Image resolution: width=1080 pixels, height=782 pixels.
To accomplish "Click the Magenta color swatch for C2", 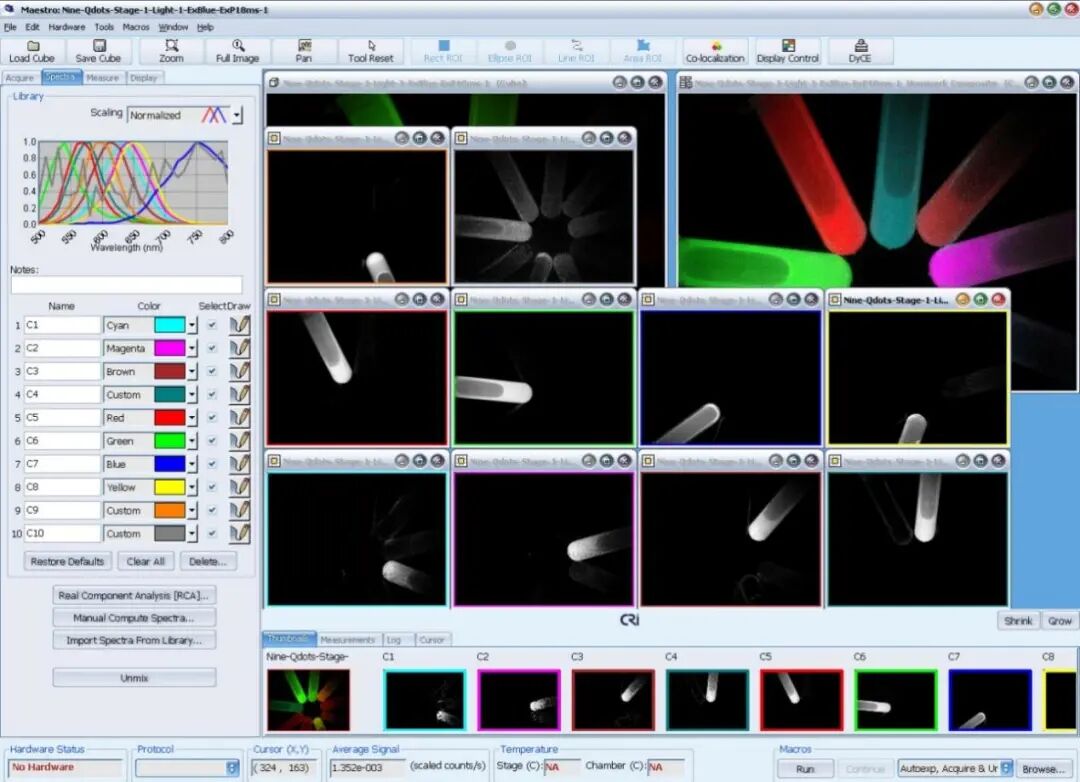I will 170,349.
